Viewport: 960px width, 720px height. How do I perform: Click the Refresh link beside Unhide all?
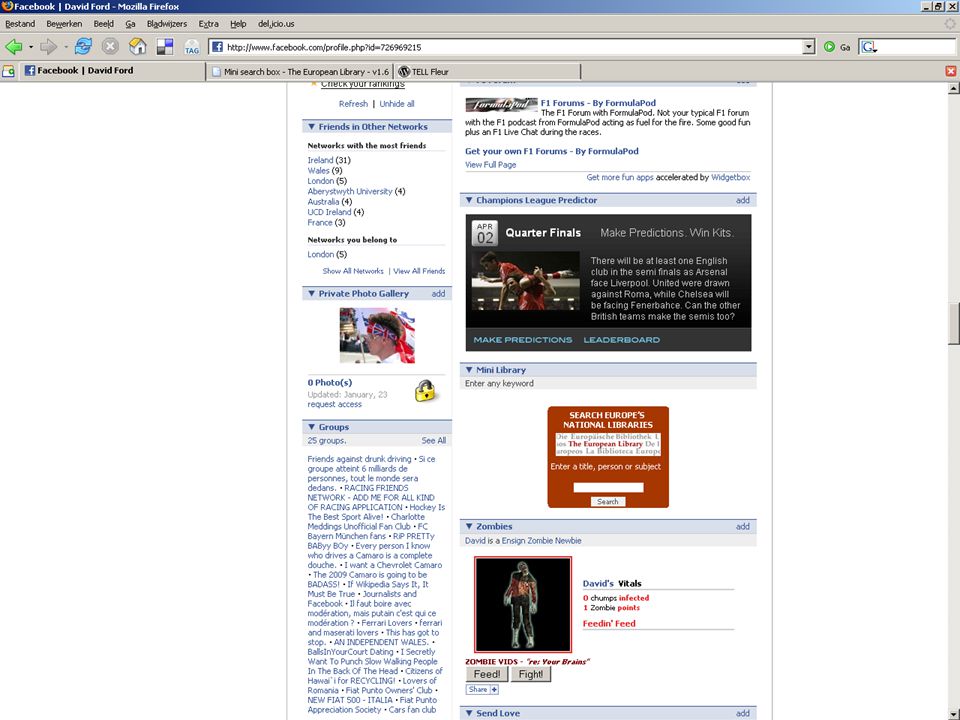(x=353, y=104)
